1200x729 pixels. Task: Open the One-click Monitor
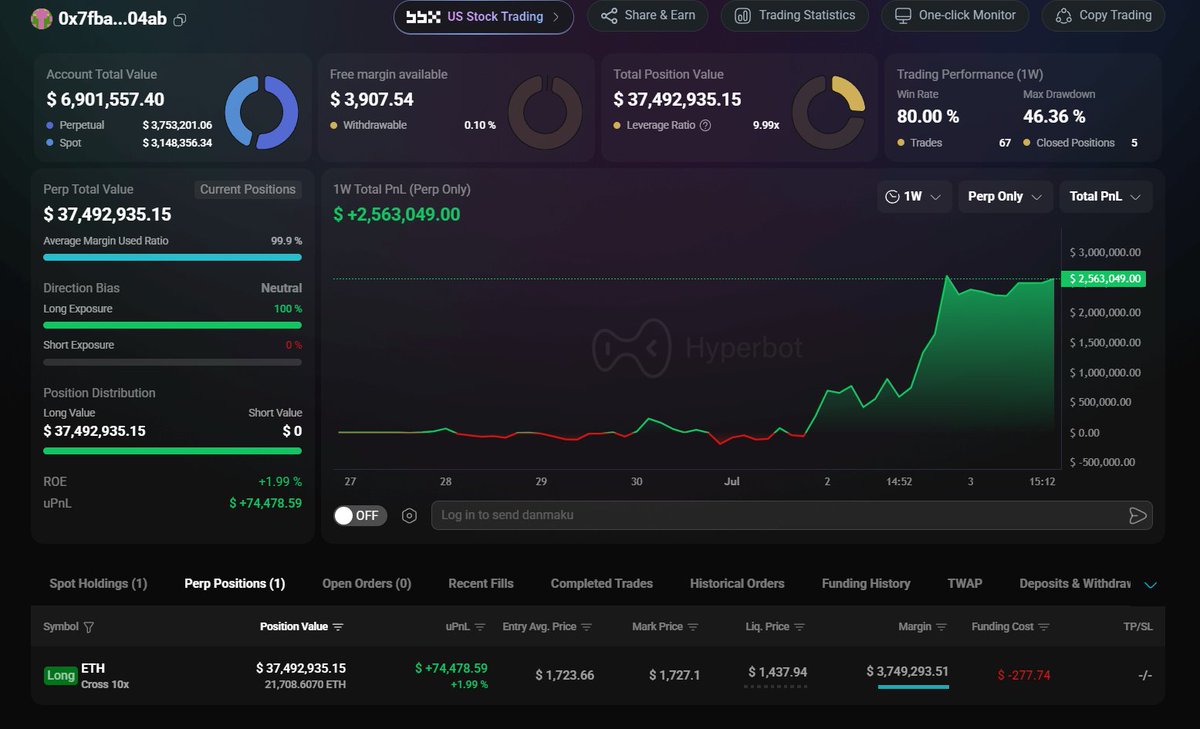point(955,16)
